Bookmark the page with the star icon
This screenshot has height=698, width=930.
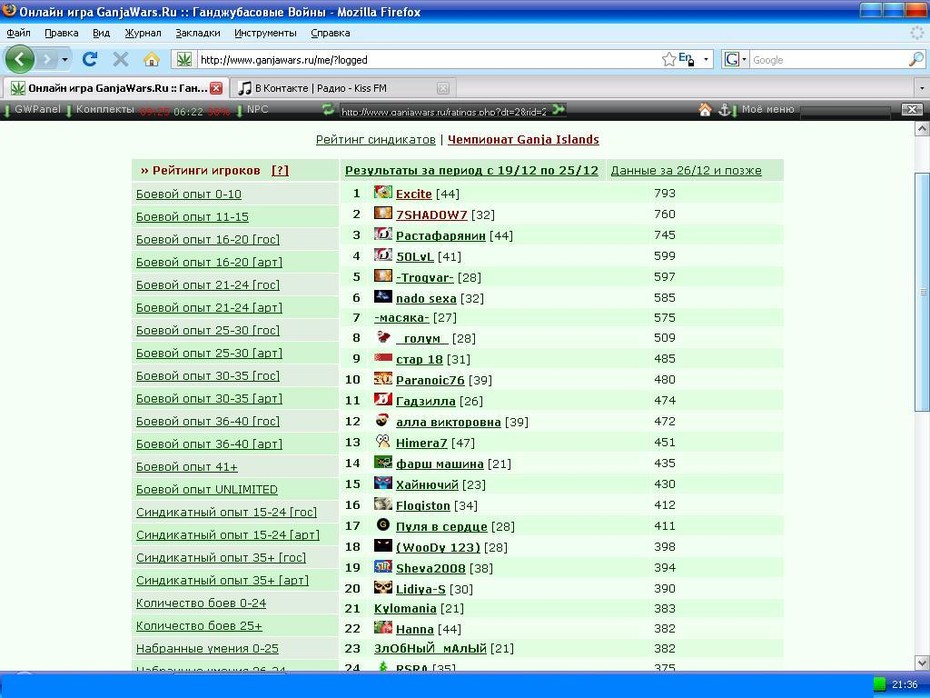pyautogui.click(x=668, y=59)
